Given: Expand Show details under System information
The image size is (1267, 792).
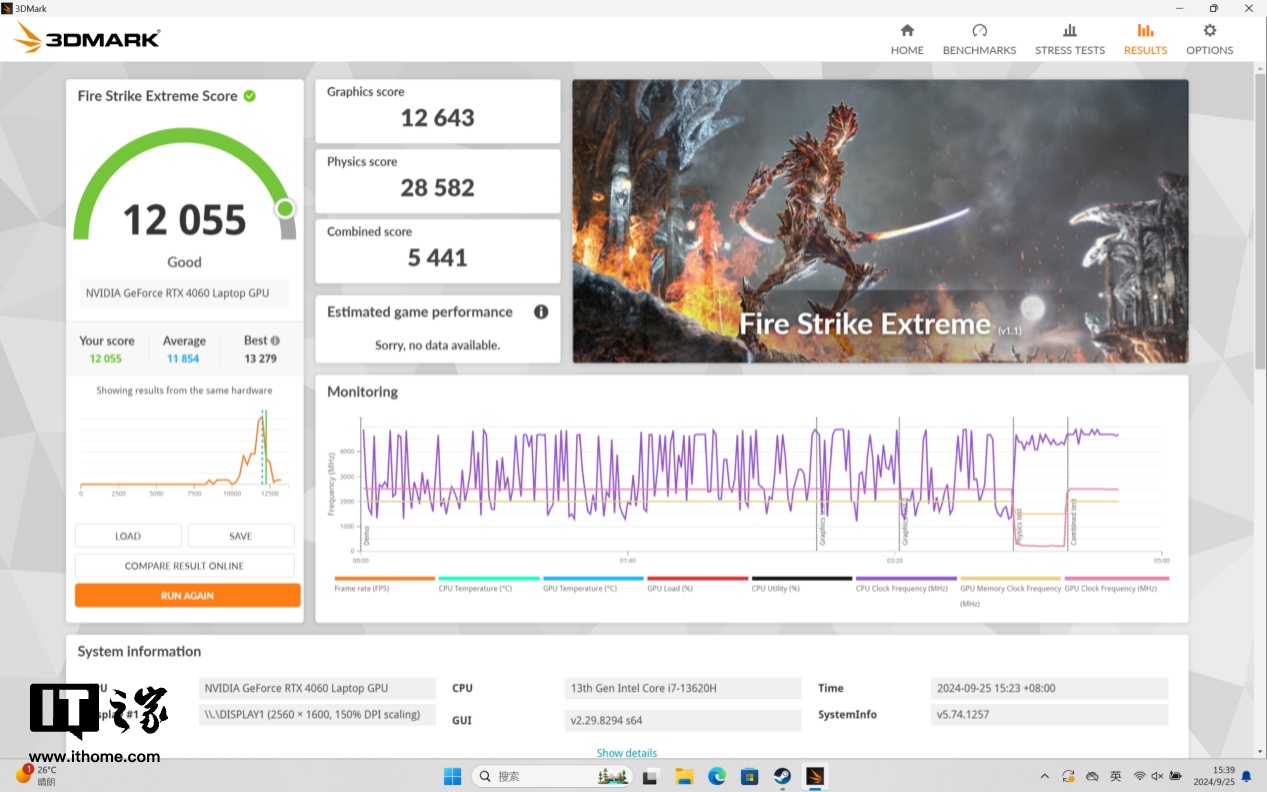Looking at the screenshot, I should (x=627, y=753).
